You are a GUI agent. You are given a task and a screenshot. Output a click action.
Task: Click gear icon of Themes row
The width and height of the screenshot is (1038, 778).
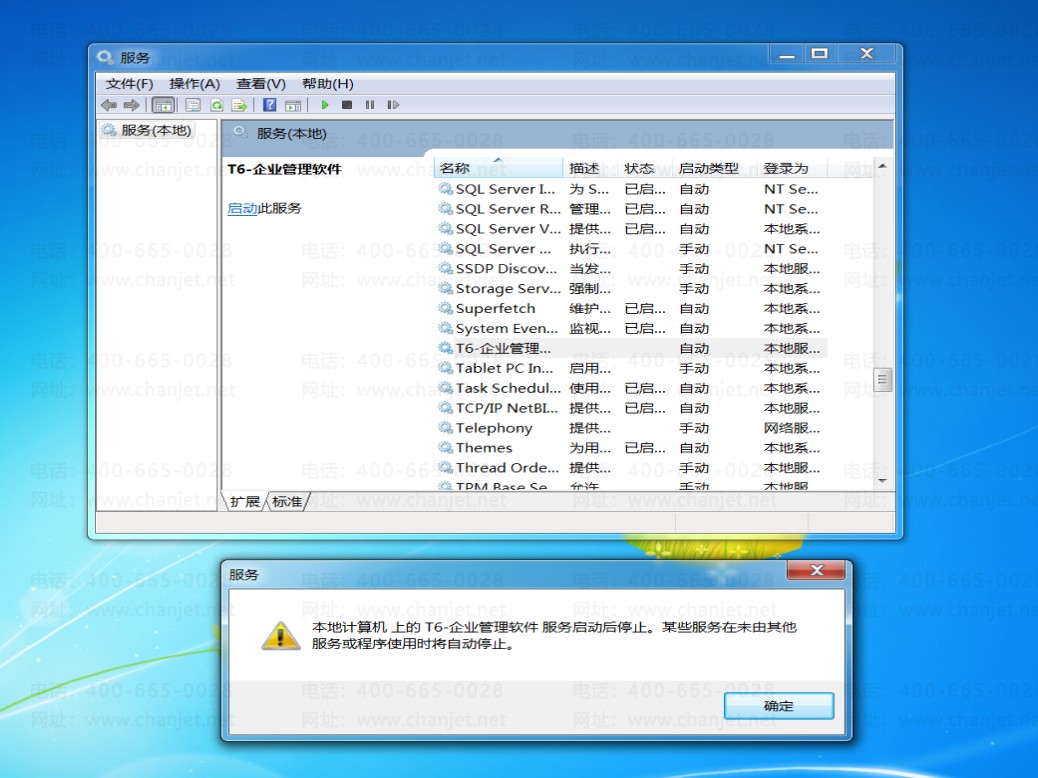click(x=446, y=448)
